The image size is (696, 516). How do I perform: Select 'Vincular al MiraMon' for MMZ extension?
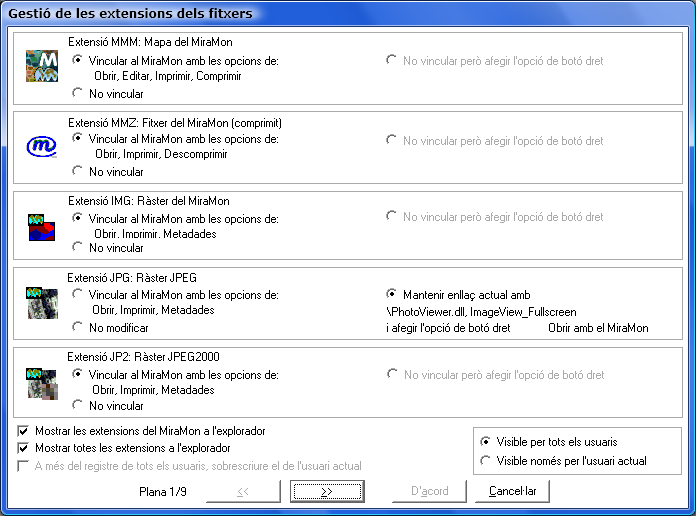[x=77, y=139]
